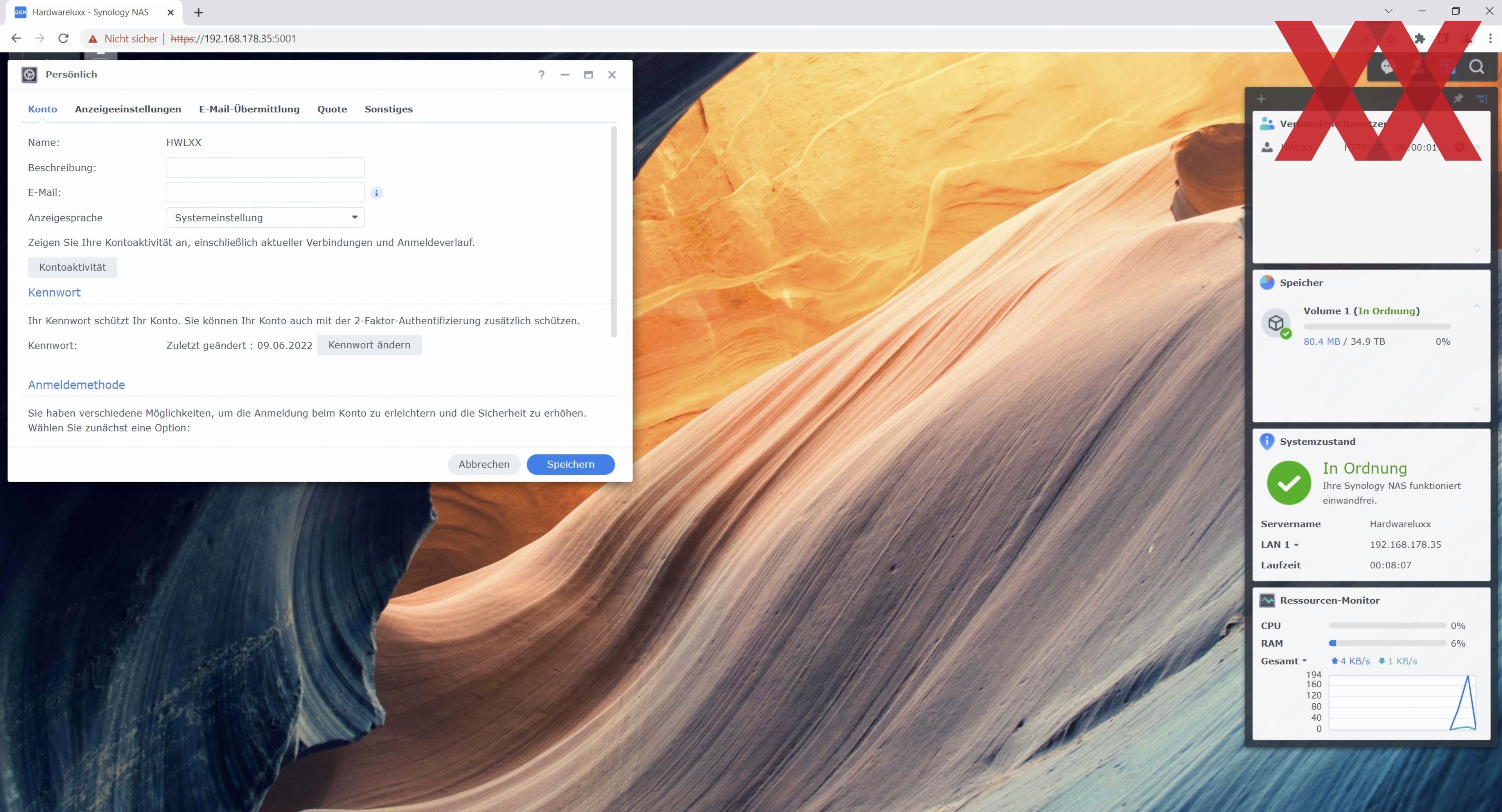Click the browser forward arrow
The width and height of the screenshot is (1502, 812).
(x=40, y=38)
